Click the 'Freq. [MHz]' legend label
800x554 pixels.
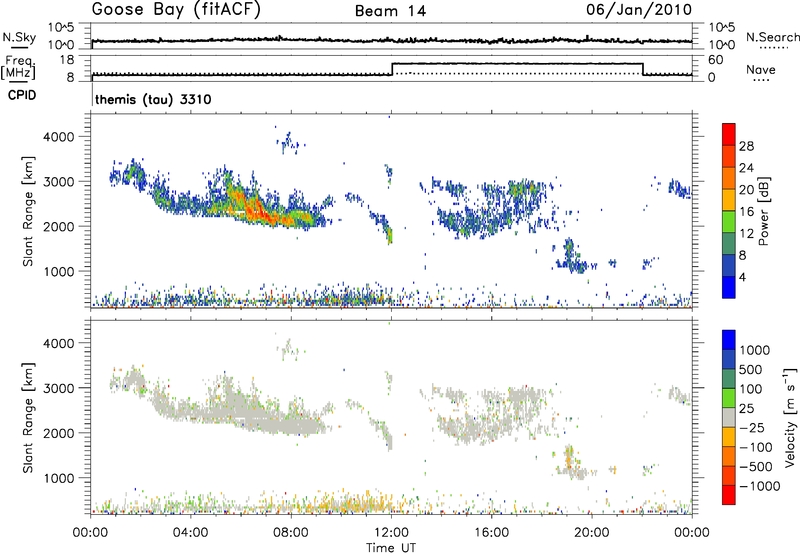[19, 67]
